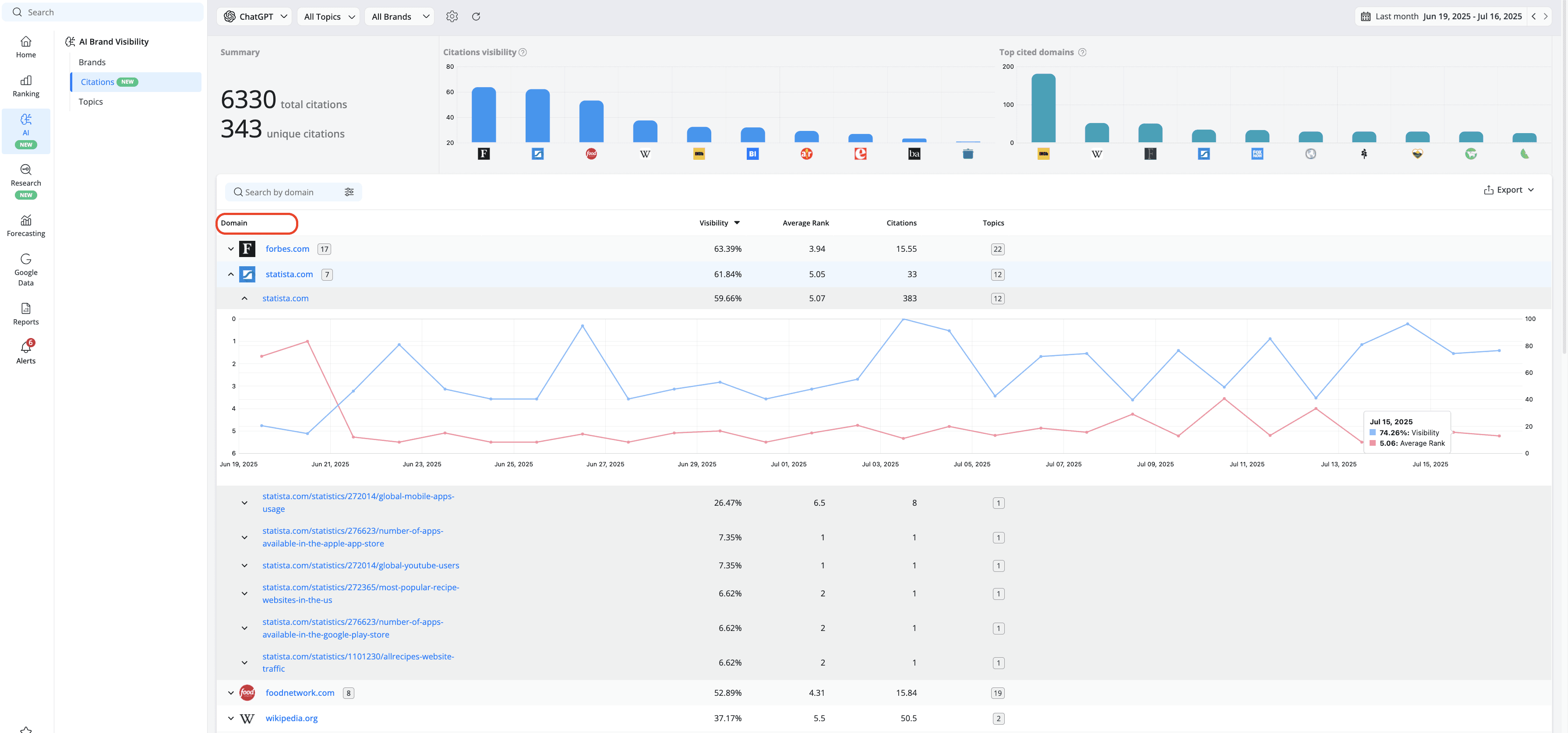Open the Topics menu item
1568x733 pixels.
91,102
